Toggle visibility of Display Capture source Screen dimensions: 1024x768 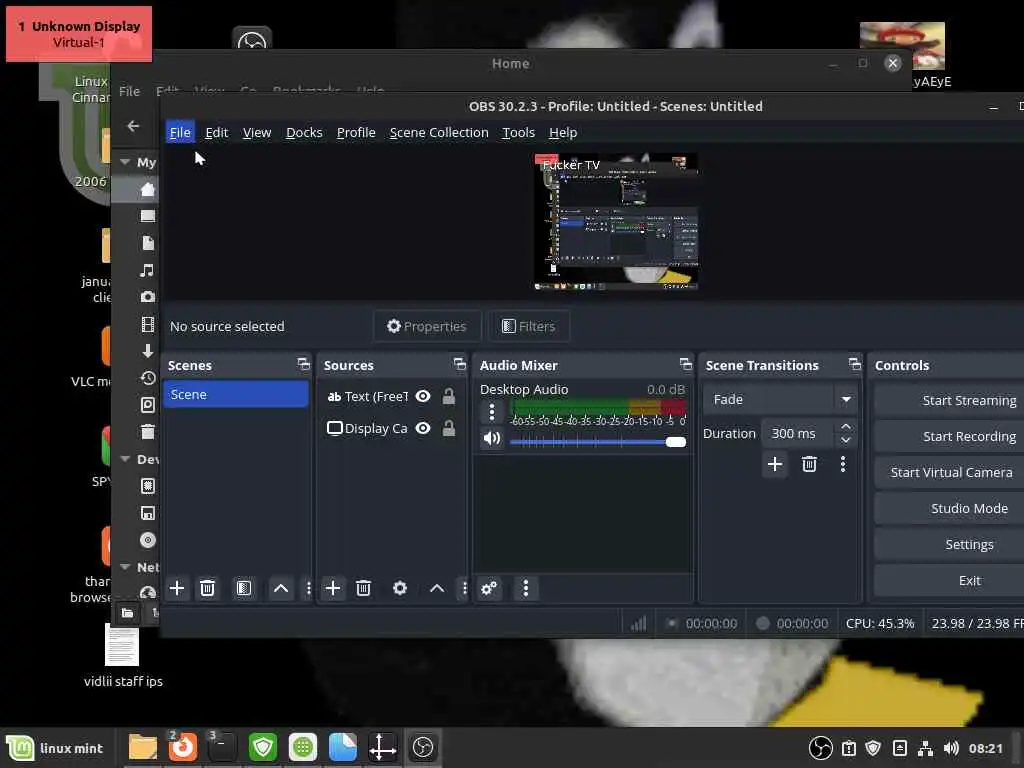(423, 428)
